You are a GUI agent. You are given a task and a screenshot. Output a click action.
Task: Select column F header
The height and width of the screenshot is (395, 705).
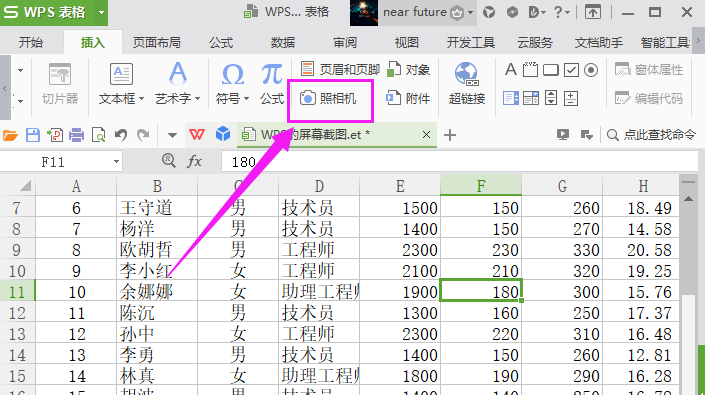click(481, 186)
